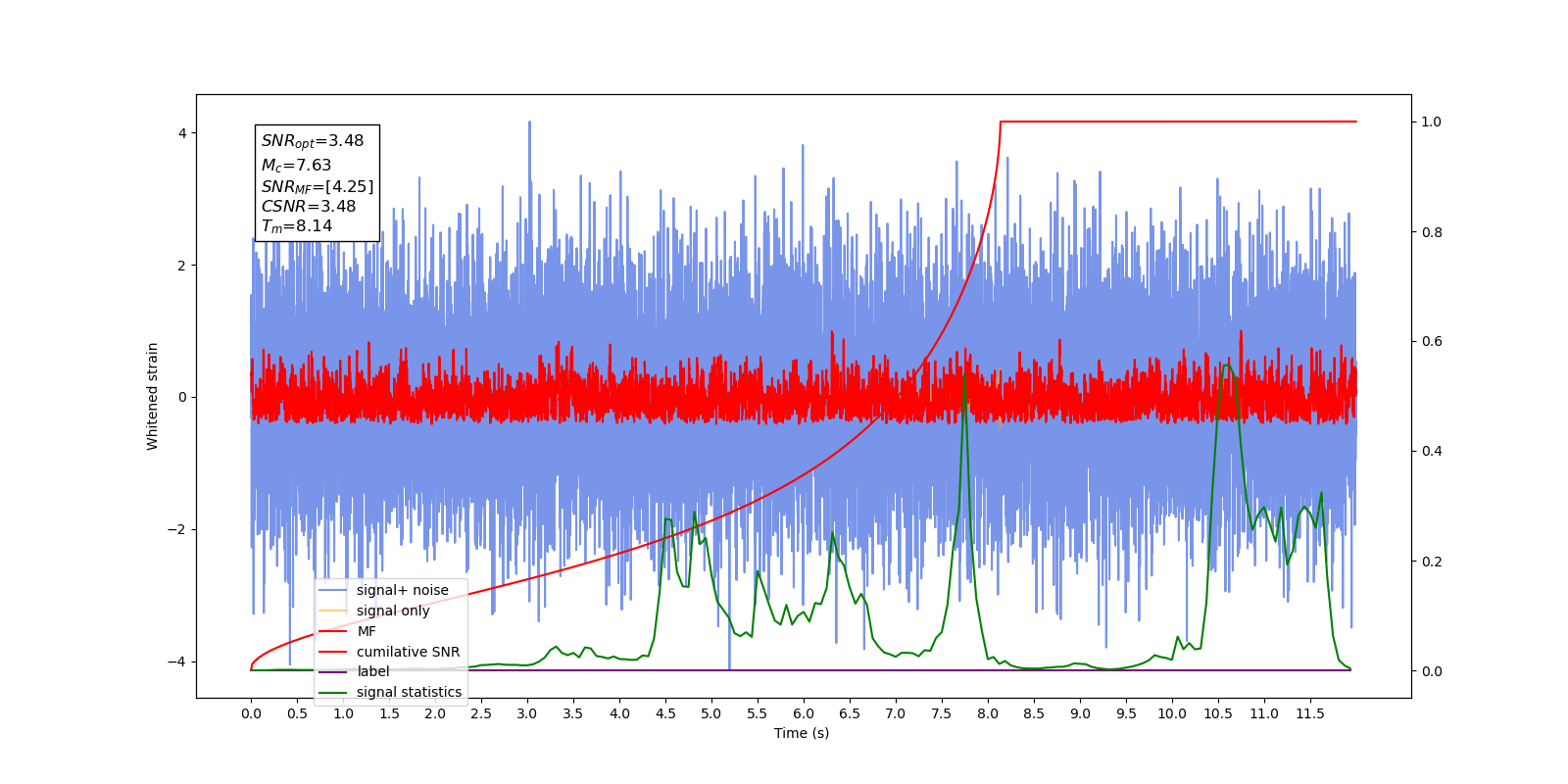The image size is (1568, 784).
Task: Click the right y-axis tick label 0.2
Action: (x=1431, y=562)
